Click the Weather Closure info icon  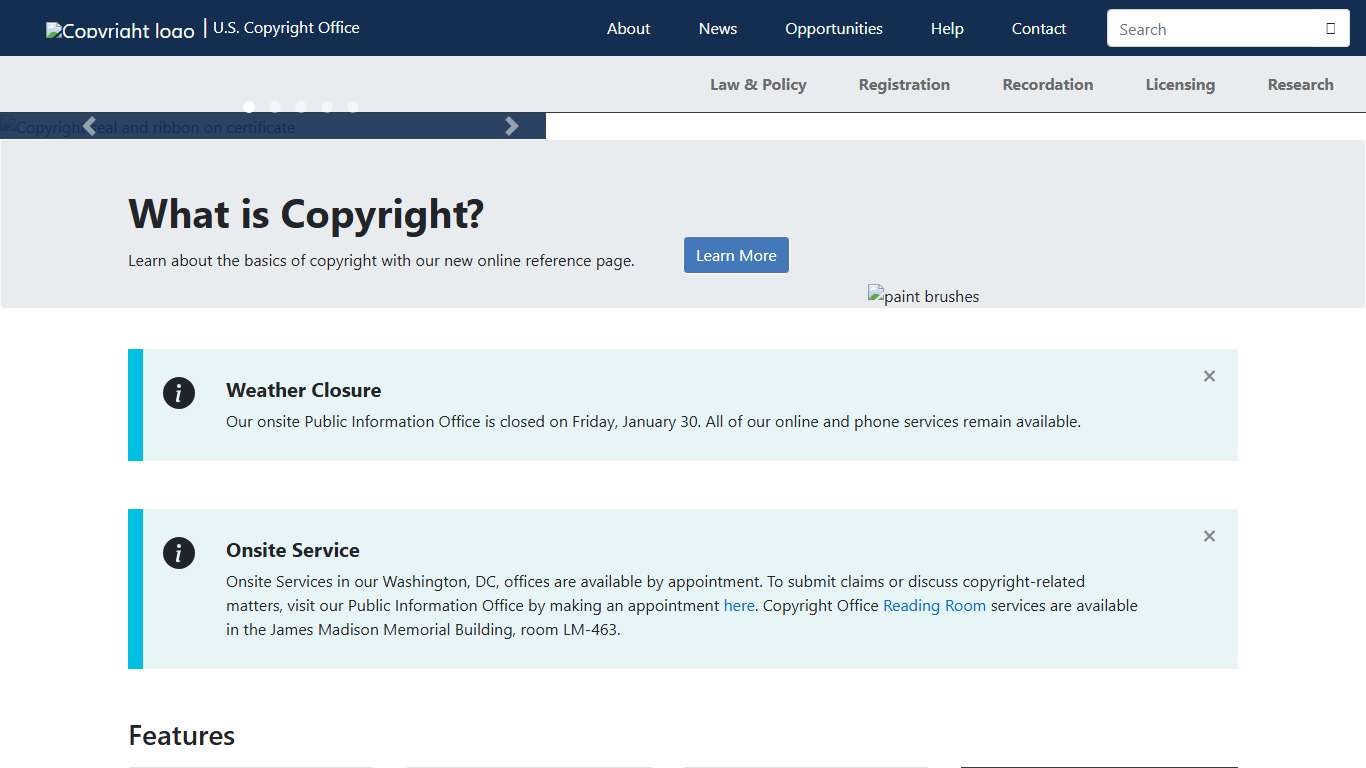[x=179, y=393]
